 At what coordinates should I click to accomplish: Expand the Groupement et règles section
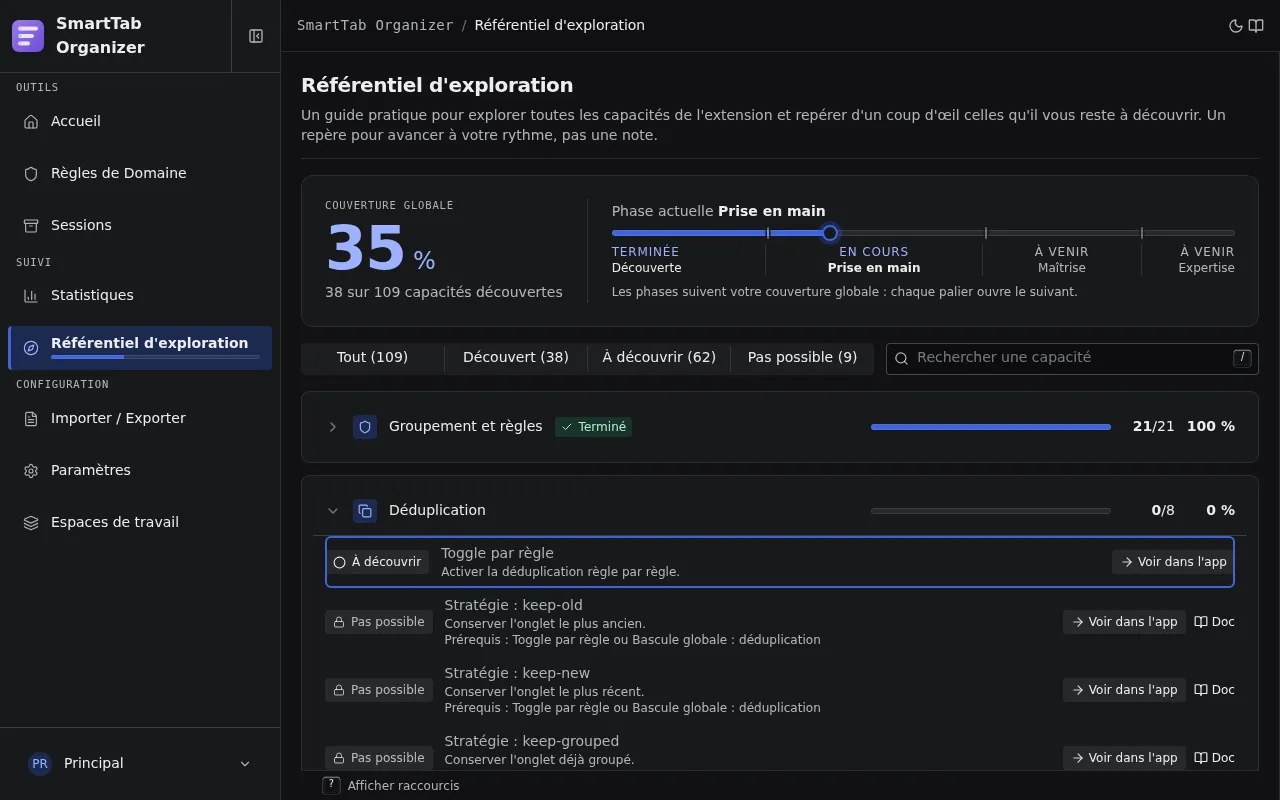click(x=333, y=427)
